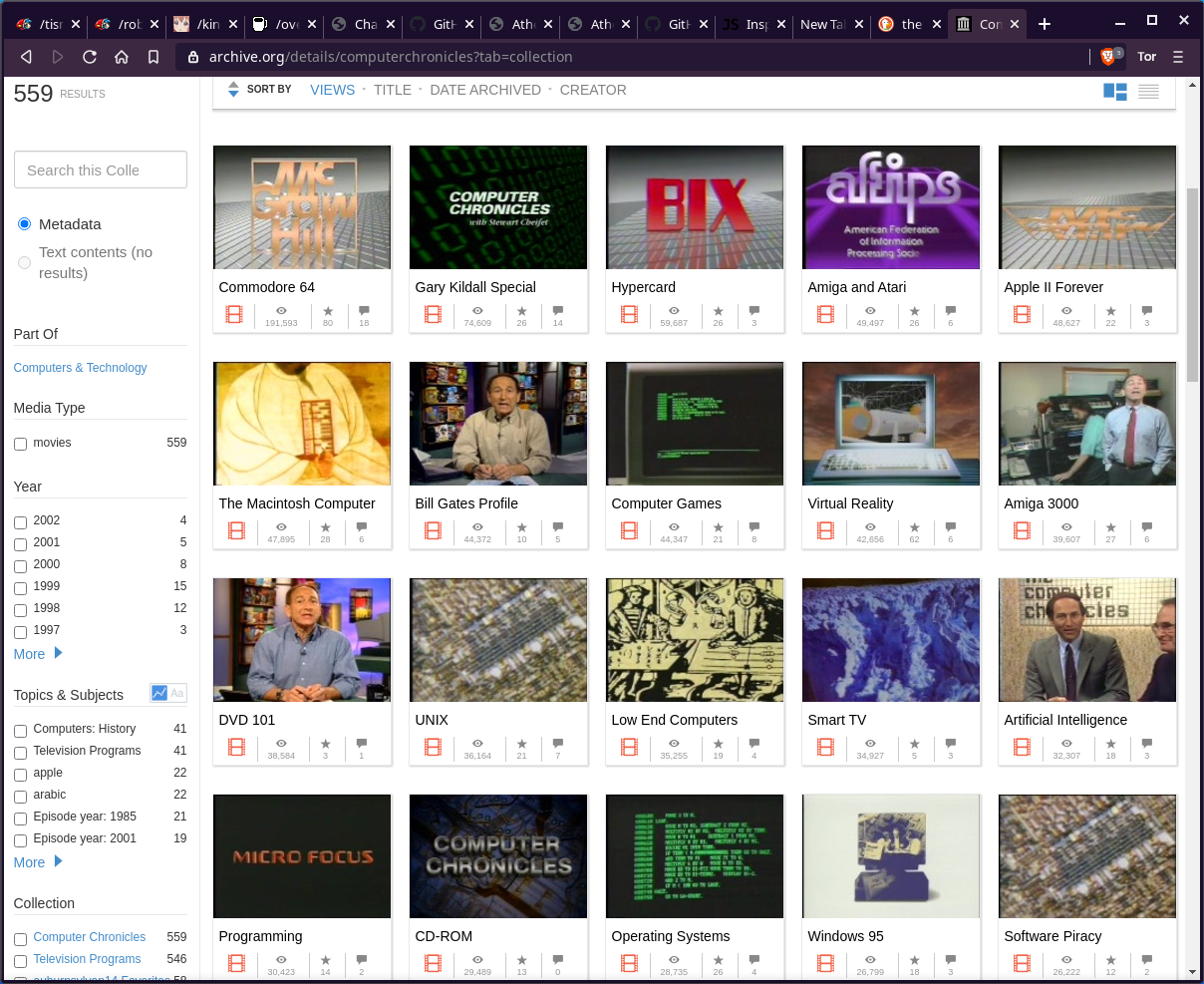The image size is (1204, 984).
Task: Click the address bar URL
Action: tap(391, 57)
